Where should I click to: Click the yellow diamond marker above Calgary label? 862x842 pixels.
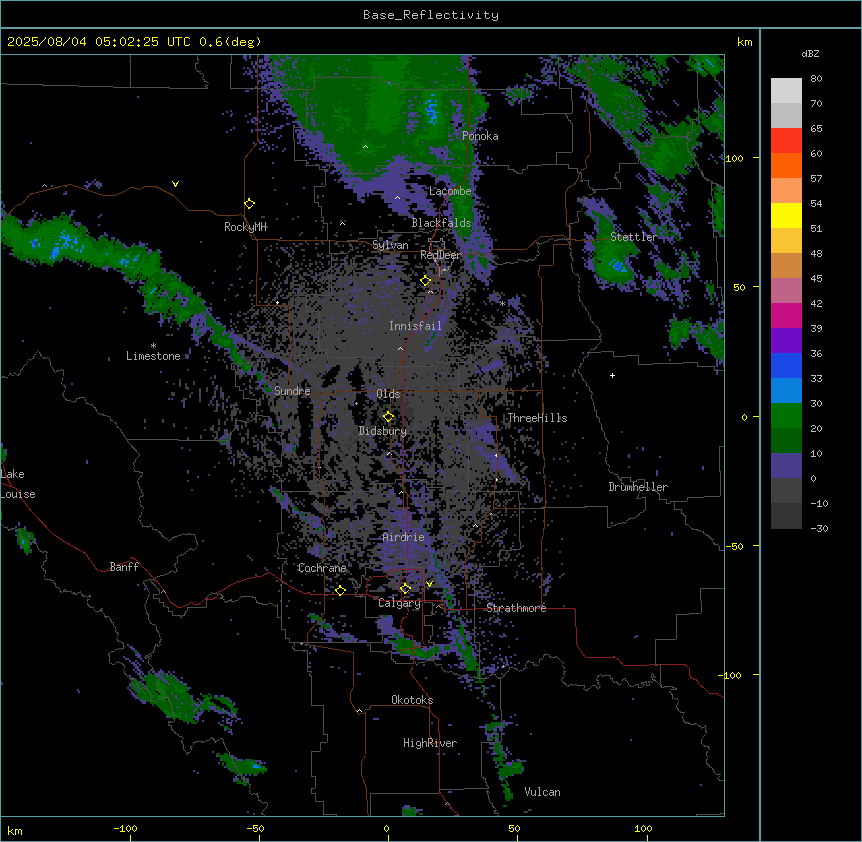pyautogui.click(x=405, y=589)
